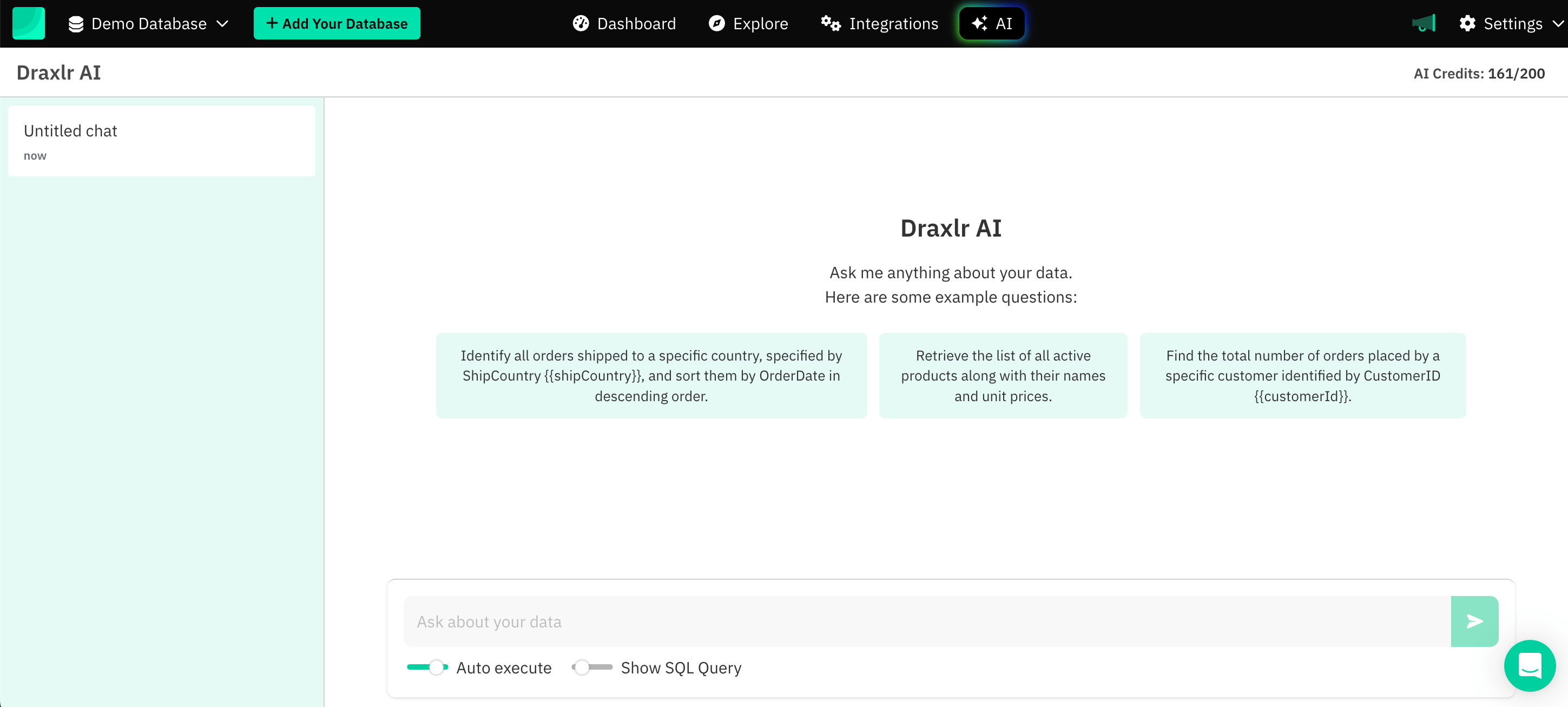Open the Demo Database selector dropdown
This screenshot has width=1568, height=707.
tap(148, 23)
